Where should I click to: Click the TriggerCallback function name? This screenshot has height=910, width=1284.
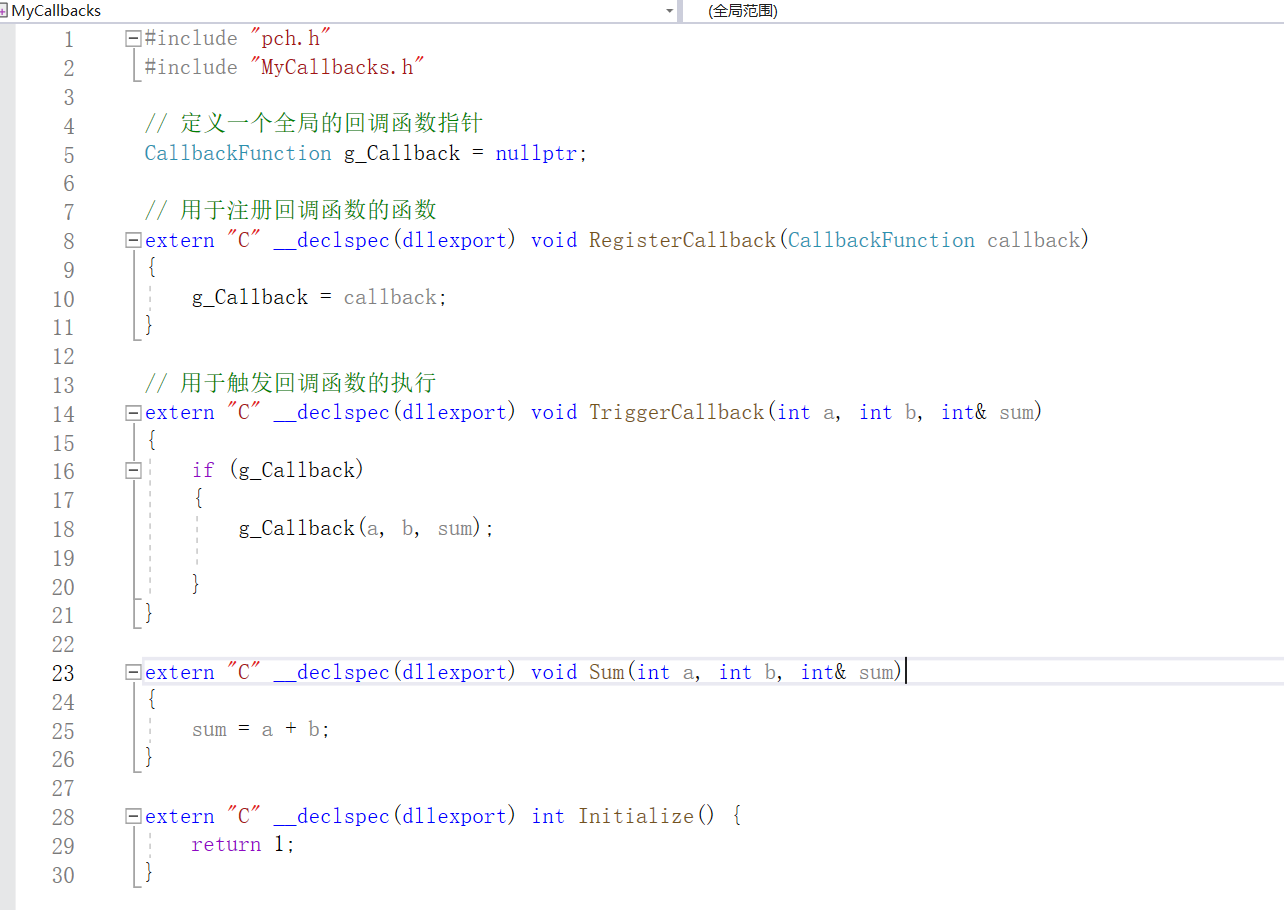pyautogui.click(x=675, y=412)
